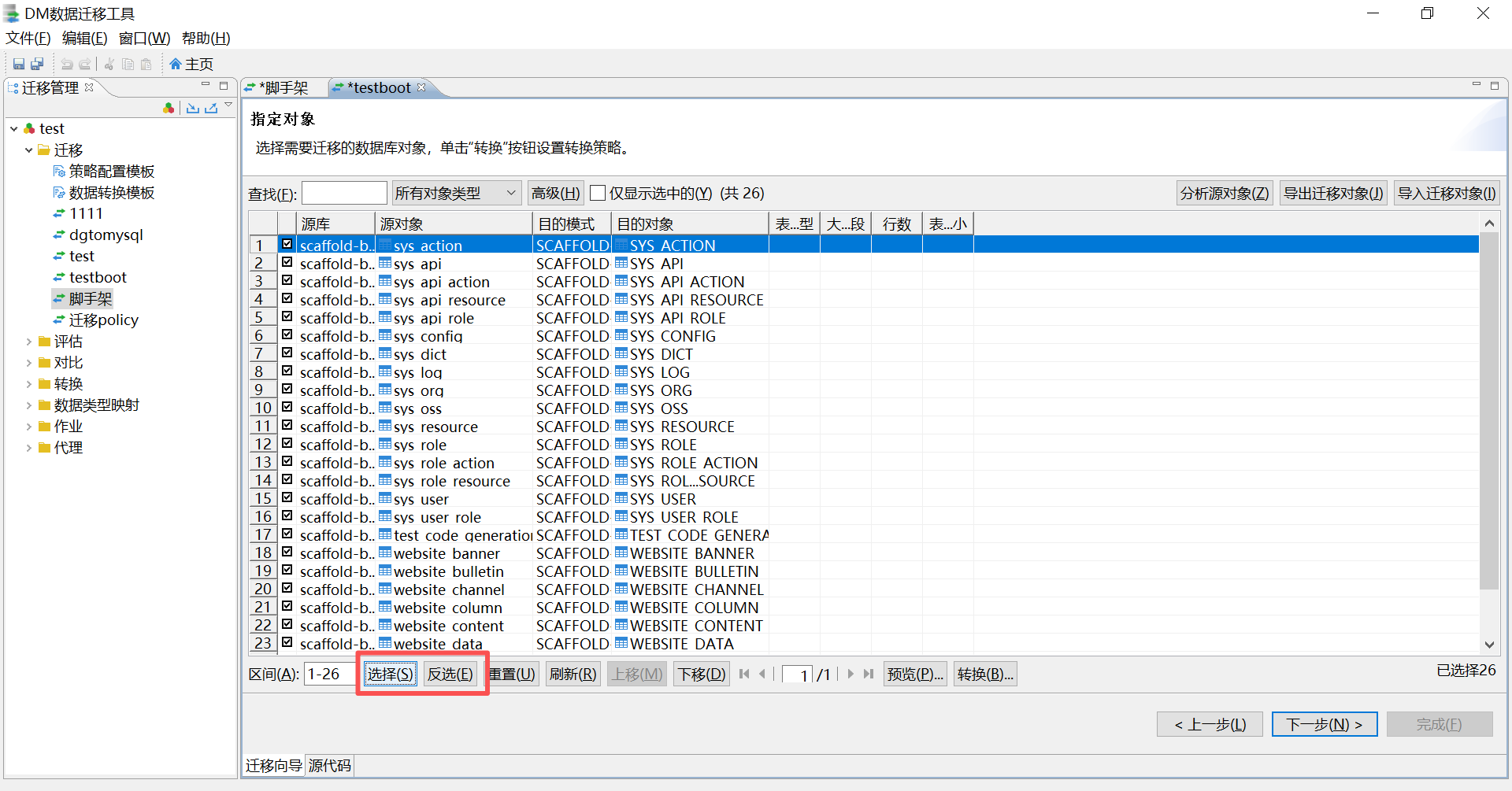Maximize the editor area panel
This screenshot has width=1512, height=791.
tap(1495, 85)
